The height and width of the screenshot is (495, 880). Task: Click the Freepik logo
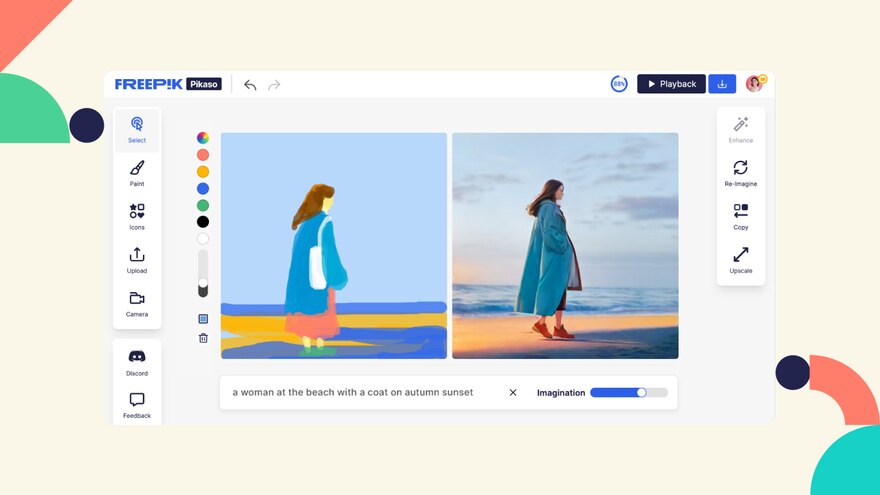[149, 84]
